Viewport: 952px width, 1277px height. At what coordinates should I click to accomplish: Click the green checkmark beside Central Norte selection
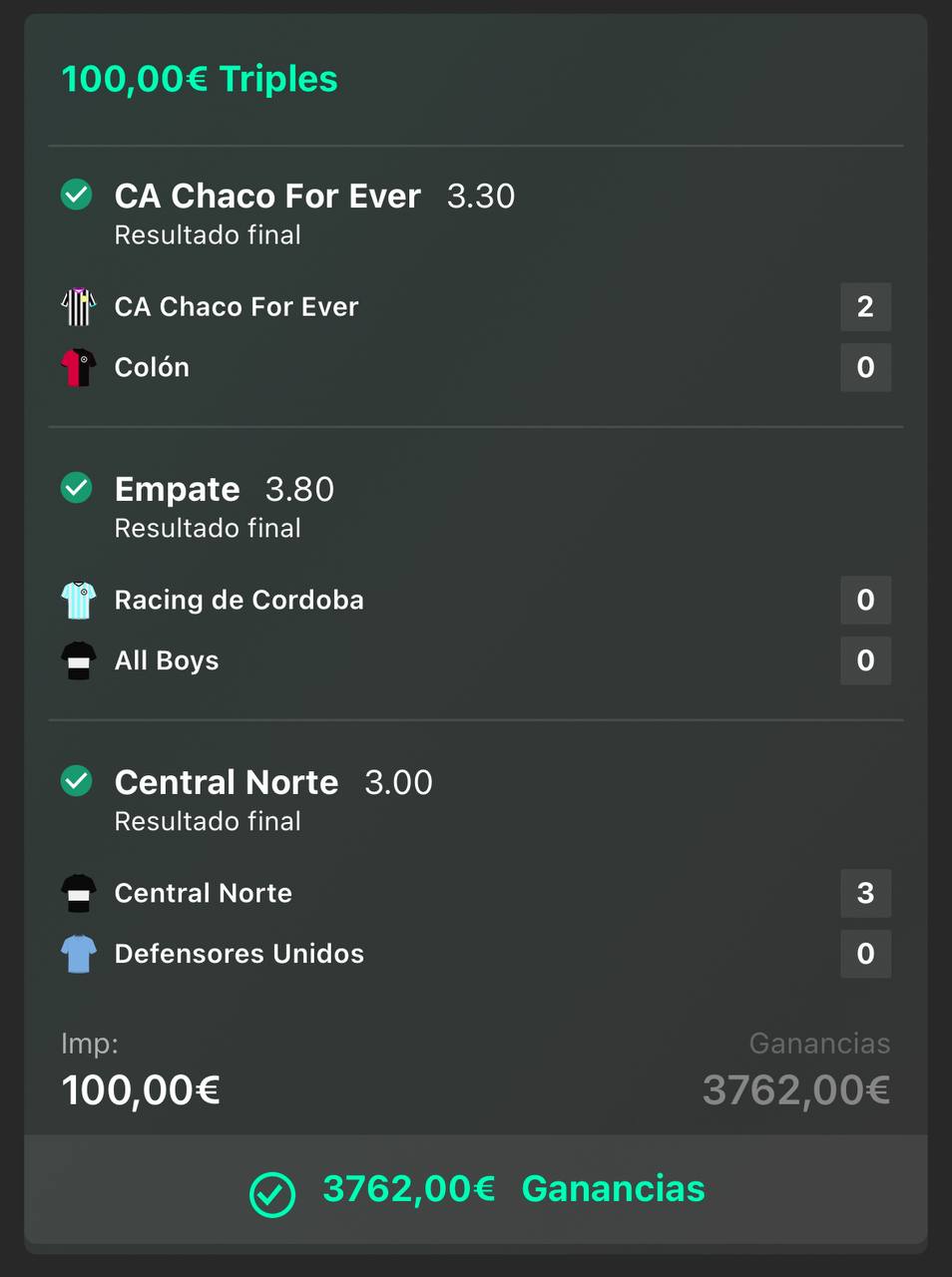pos(77,781)
